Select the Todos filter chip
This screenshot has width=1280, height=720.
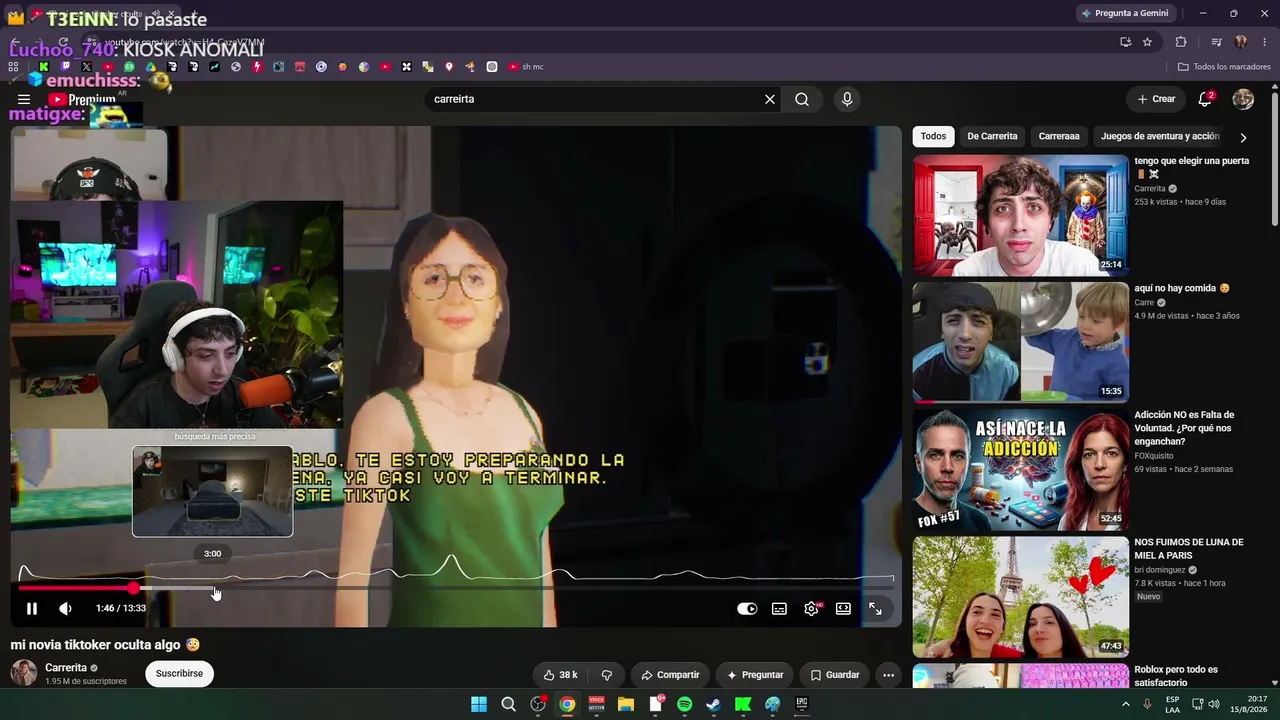(x=933, y=136)
